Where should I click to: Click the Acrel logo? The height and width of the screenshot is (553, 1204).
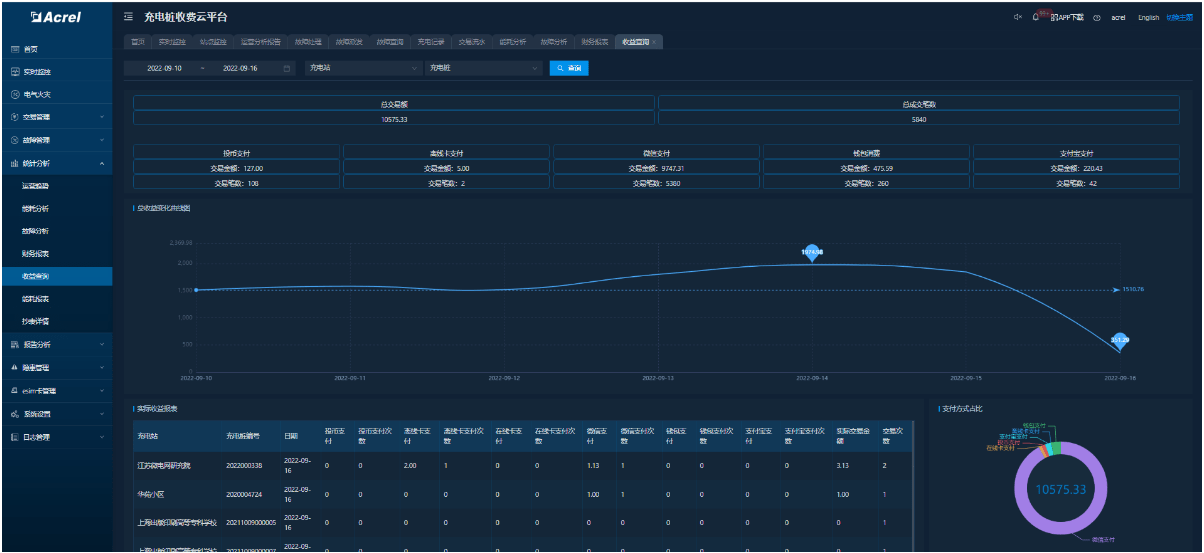(x=56, y=17)
